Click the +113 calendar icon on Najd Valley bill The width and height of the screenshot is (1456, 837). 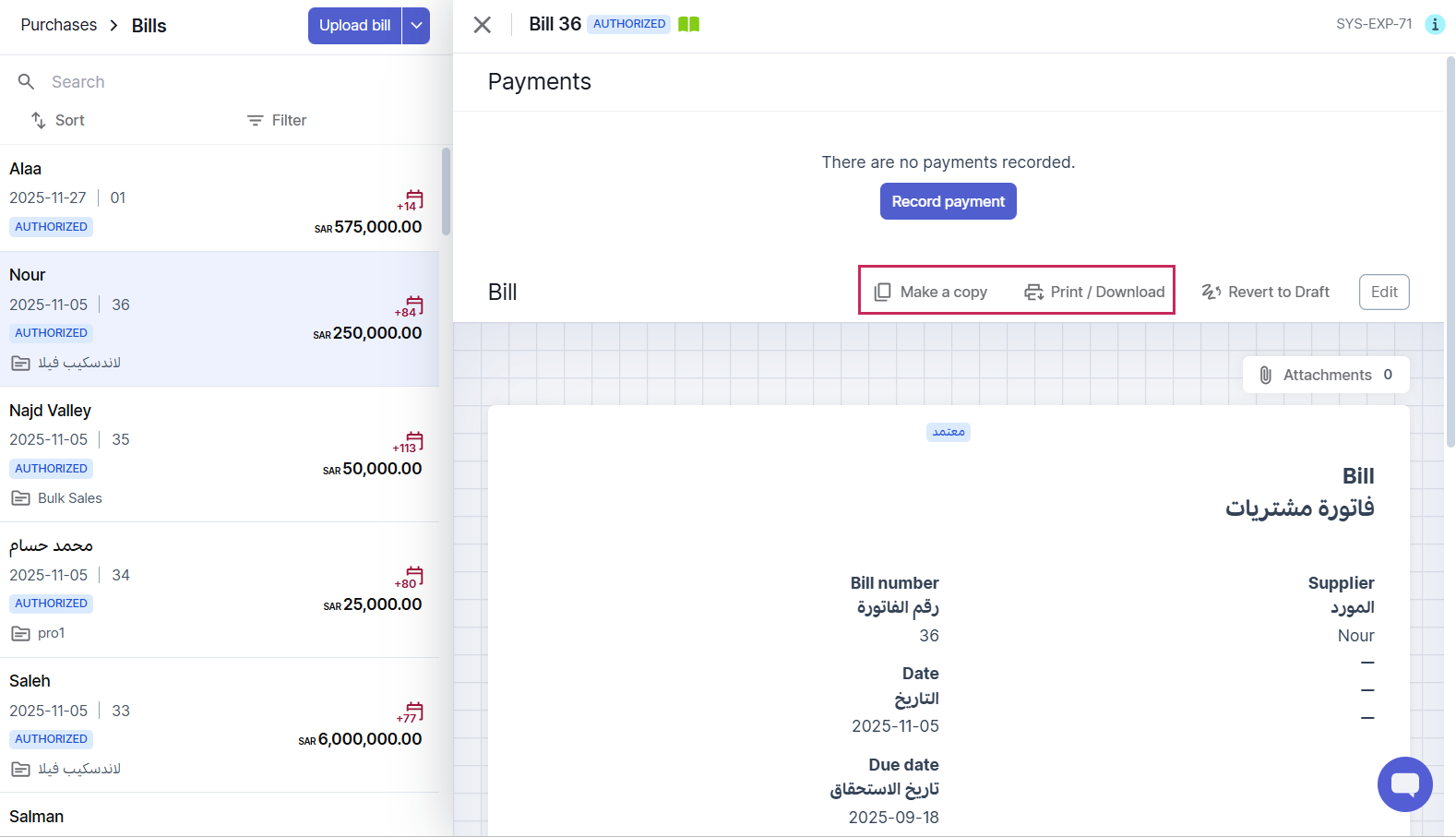point(413,442)
